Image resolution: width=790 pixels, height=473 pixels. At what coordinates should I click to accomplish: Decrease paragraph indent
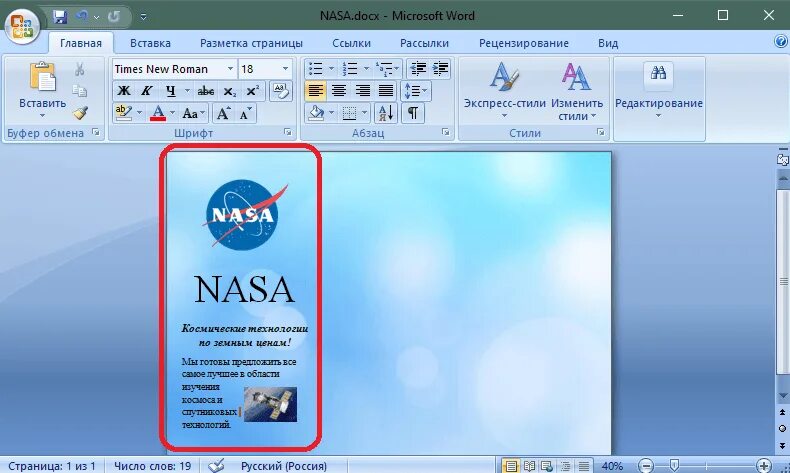[x=418, y=69]
